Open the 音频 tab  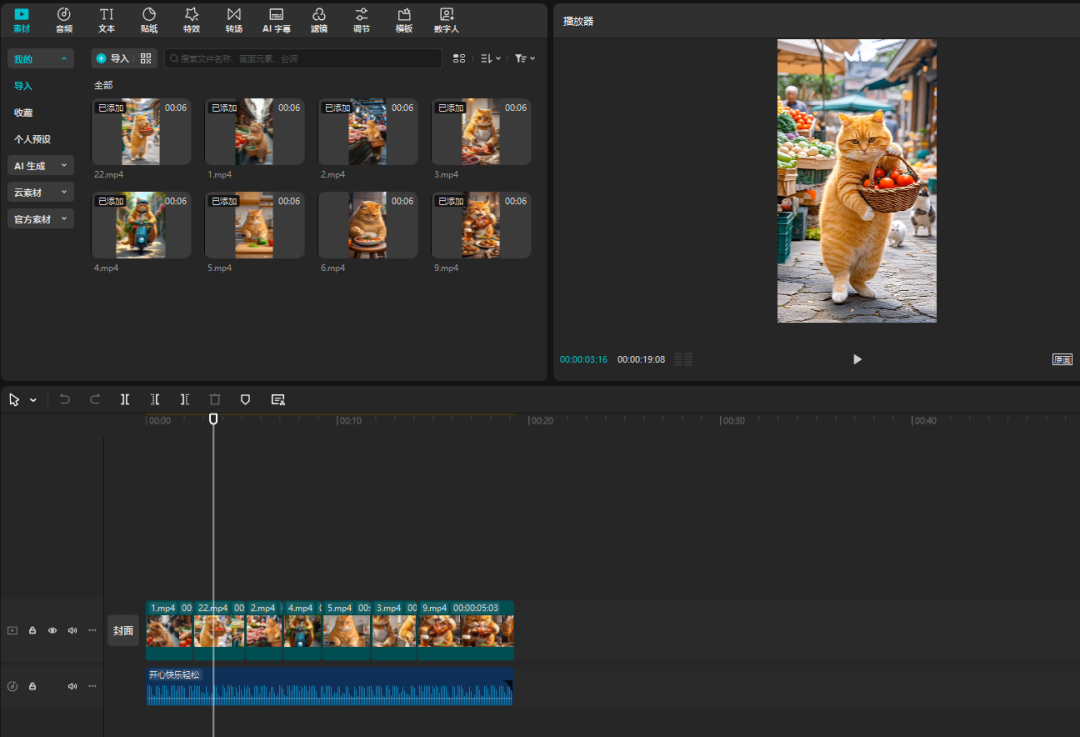point(64,20)
